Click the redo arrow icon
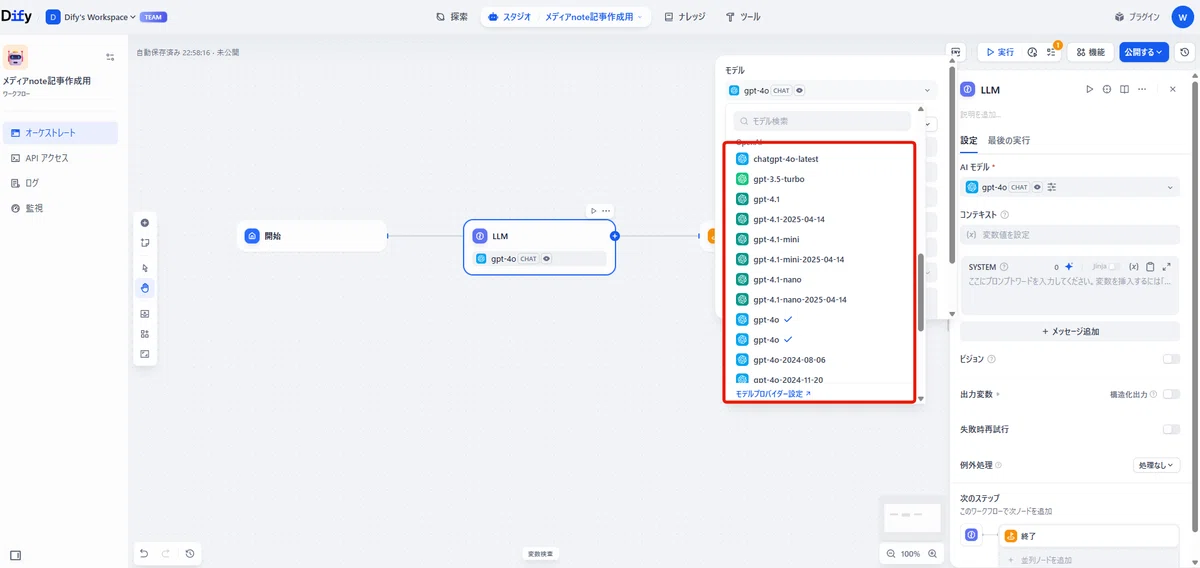 coord(166,553)
